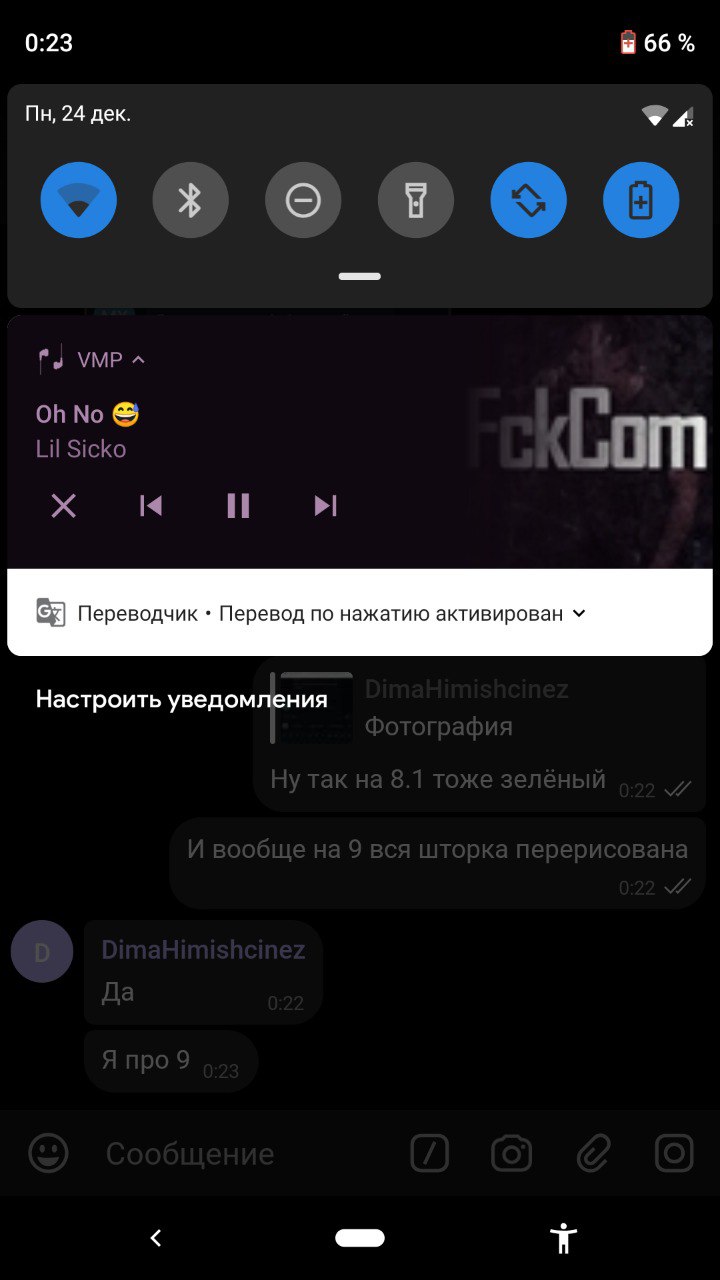Toggle the auto-rotate tile
The image size is (720, 1280).
point(529,200)
